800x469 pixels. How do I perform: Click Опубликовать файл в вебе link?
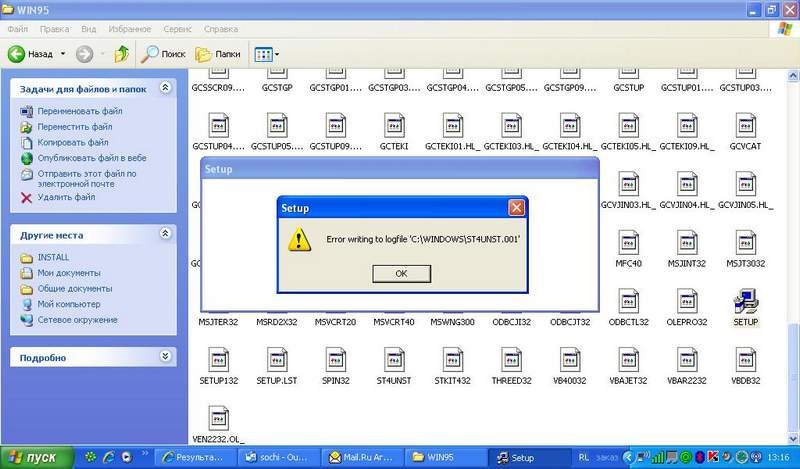(x=92, y=158)
